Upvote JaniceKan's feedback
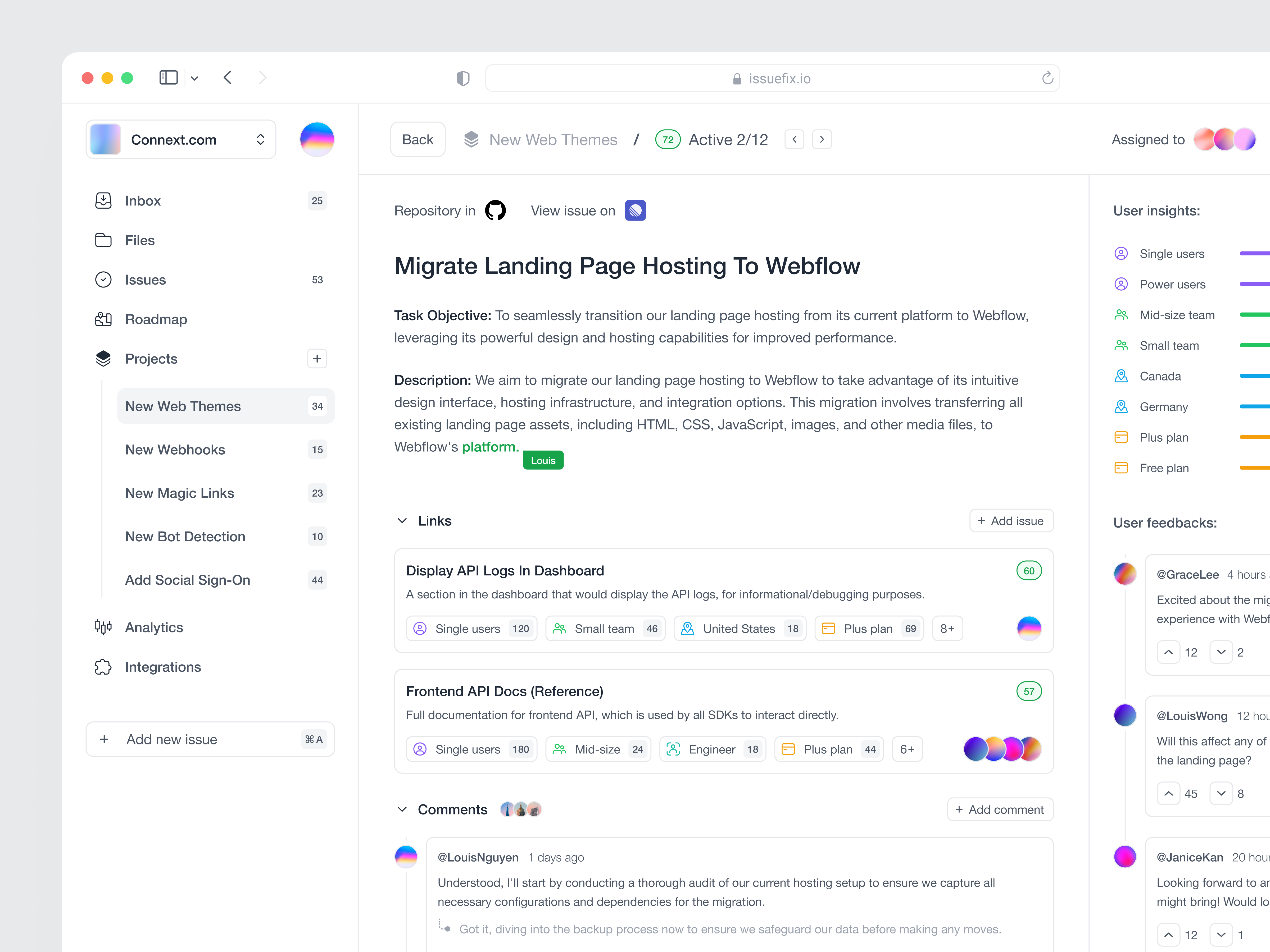The width and height of the screenshot is (1270, 952). [x=1168, y=935]
